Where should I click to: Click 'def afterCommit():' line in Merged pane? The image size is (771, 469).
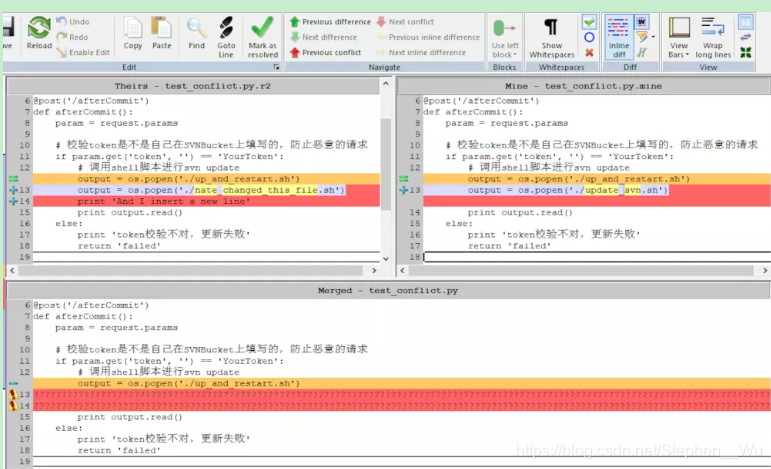coord(402,316)
